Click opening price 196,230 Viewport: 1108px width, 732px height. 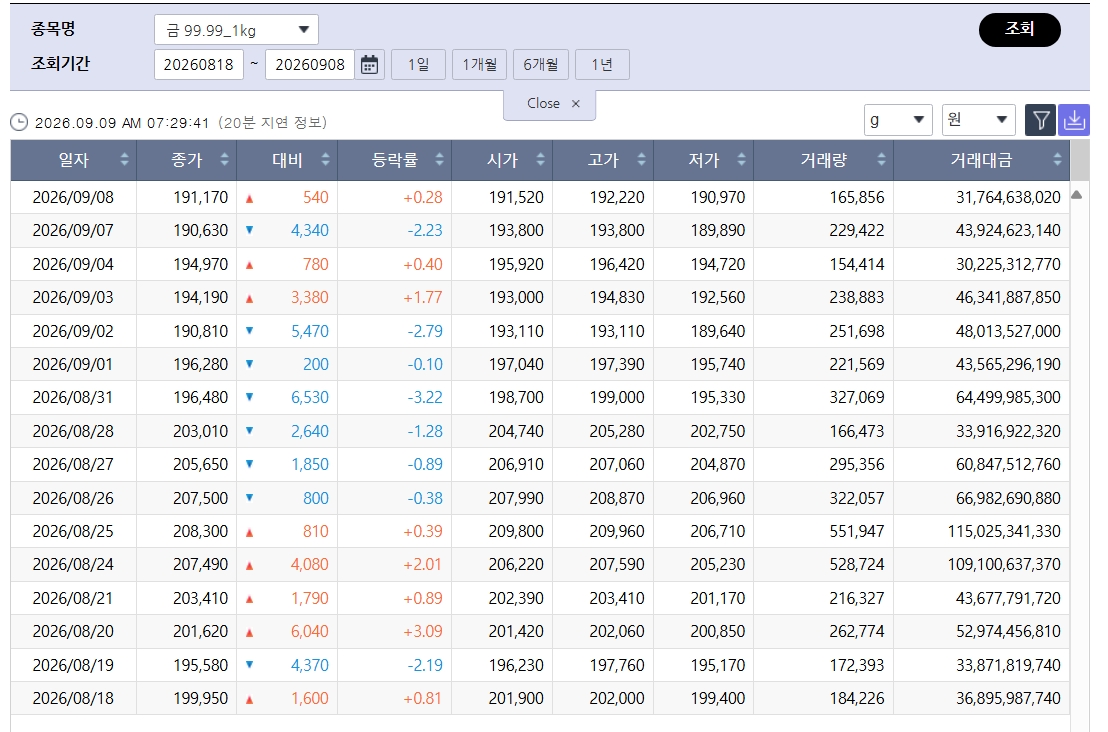tap(516, 666)
